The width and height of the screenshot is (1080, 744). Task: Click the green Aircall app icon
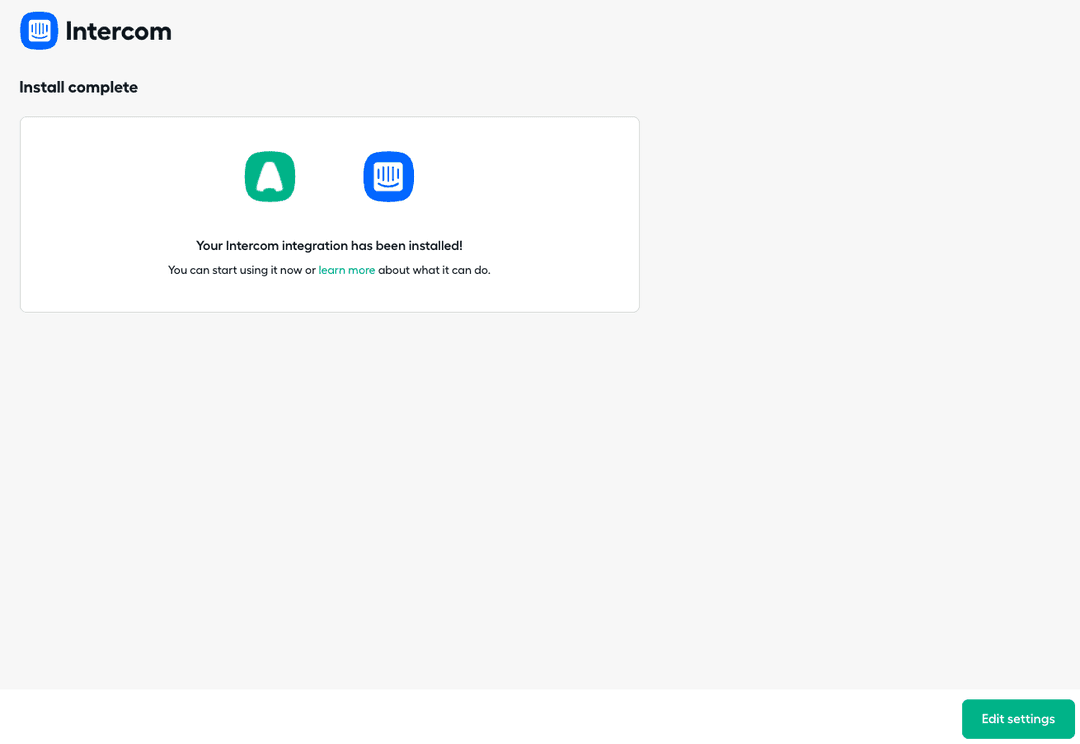click(x=270, y=177)
